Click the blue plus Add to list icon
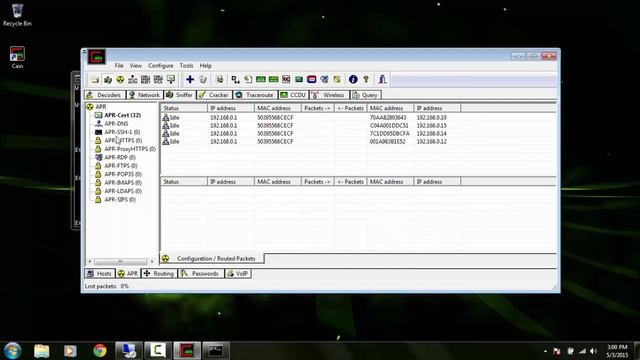 (x=190, y=80)
